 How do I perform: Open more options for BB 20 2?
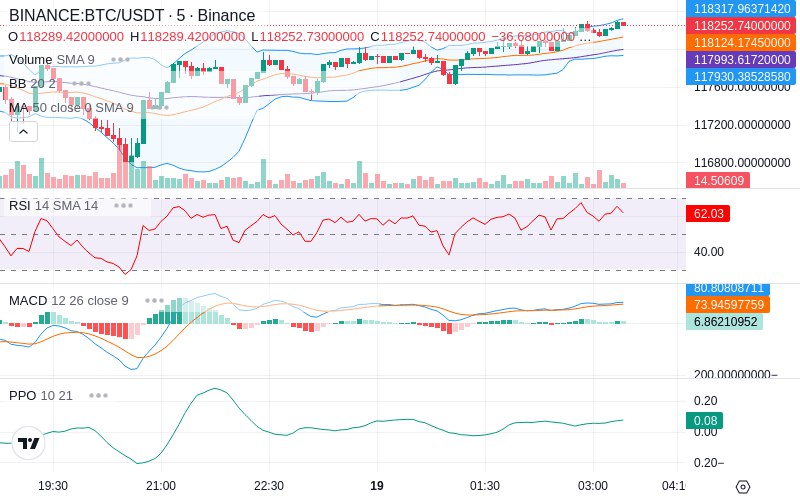coord(82,84)
